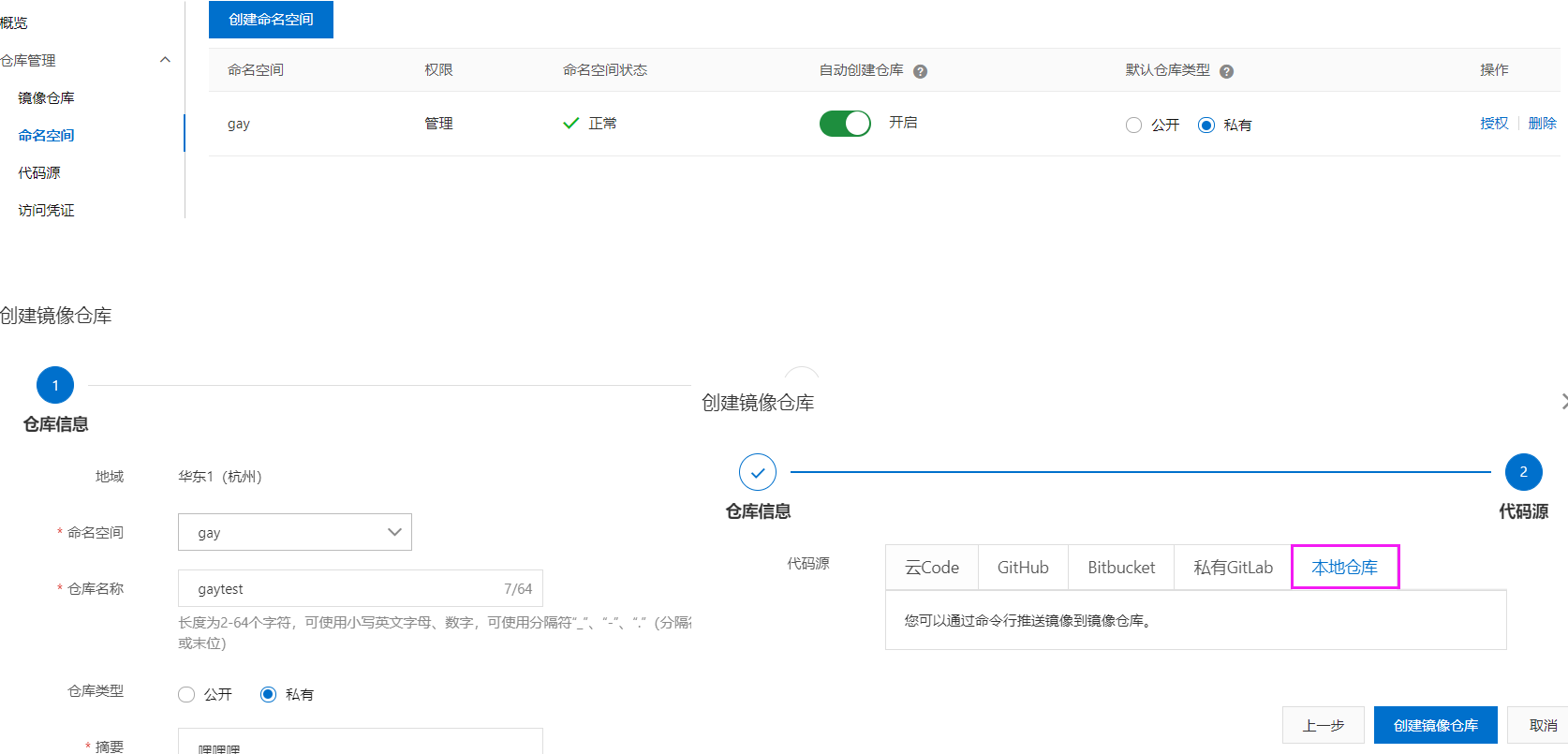Click the 命名空间状态 column header
This screenshot has width=1568, height=754.
[x=605, y=70]
